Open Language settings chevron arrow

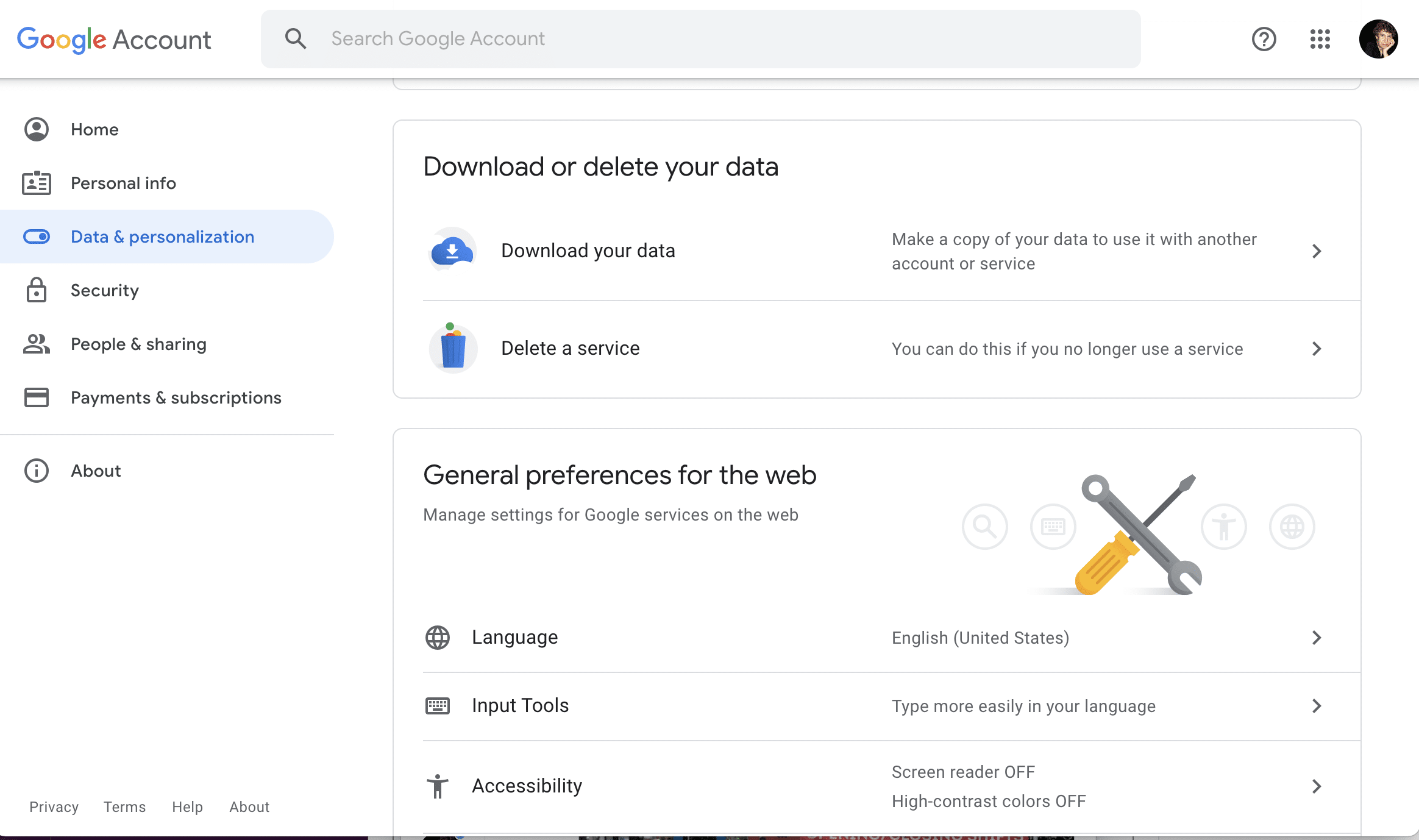click(x=1316, y=638)
